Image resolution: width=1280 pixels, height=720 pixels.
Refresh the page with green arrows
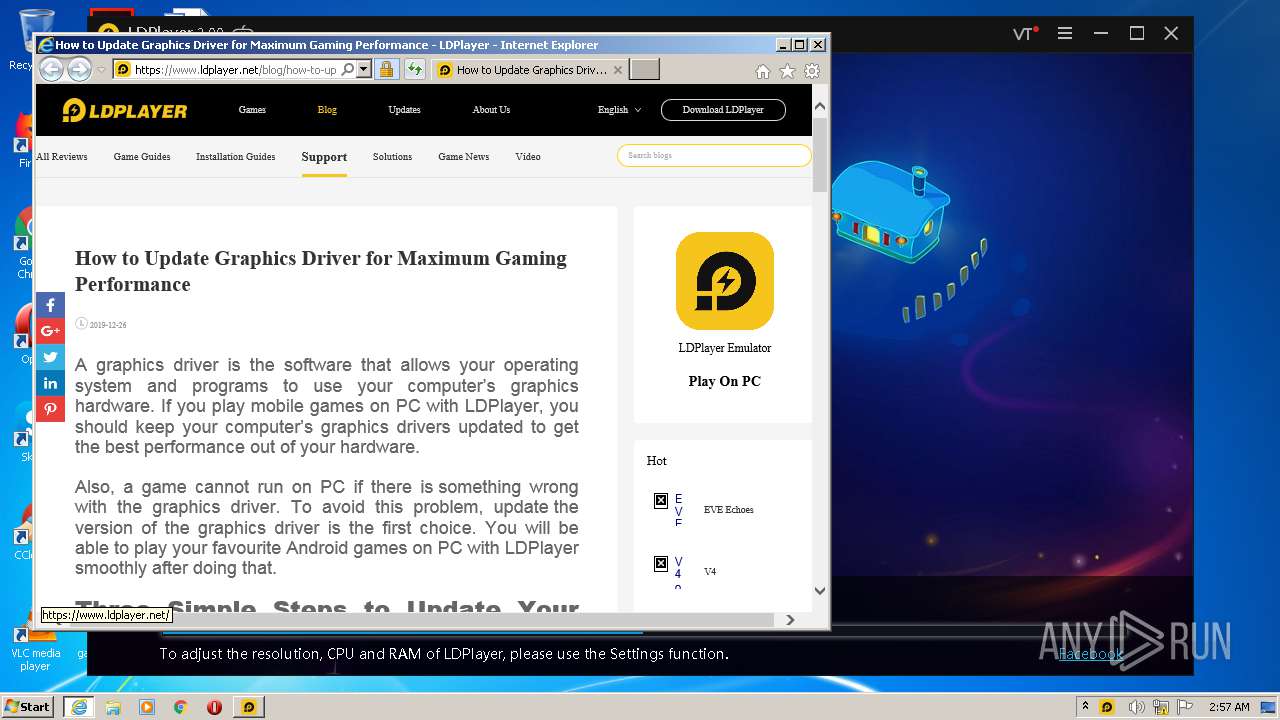414,70
